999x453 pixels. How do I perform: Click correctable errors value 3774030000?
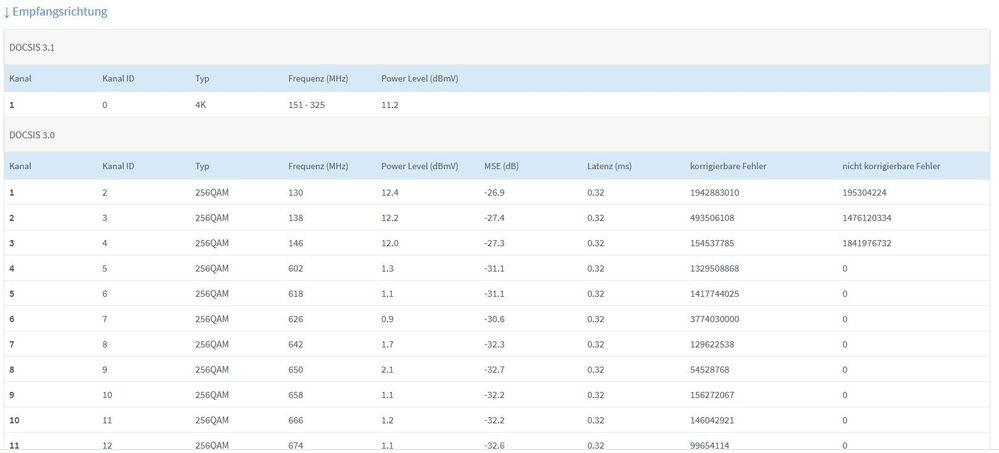coord(715,319)
